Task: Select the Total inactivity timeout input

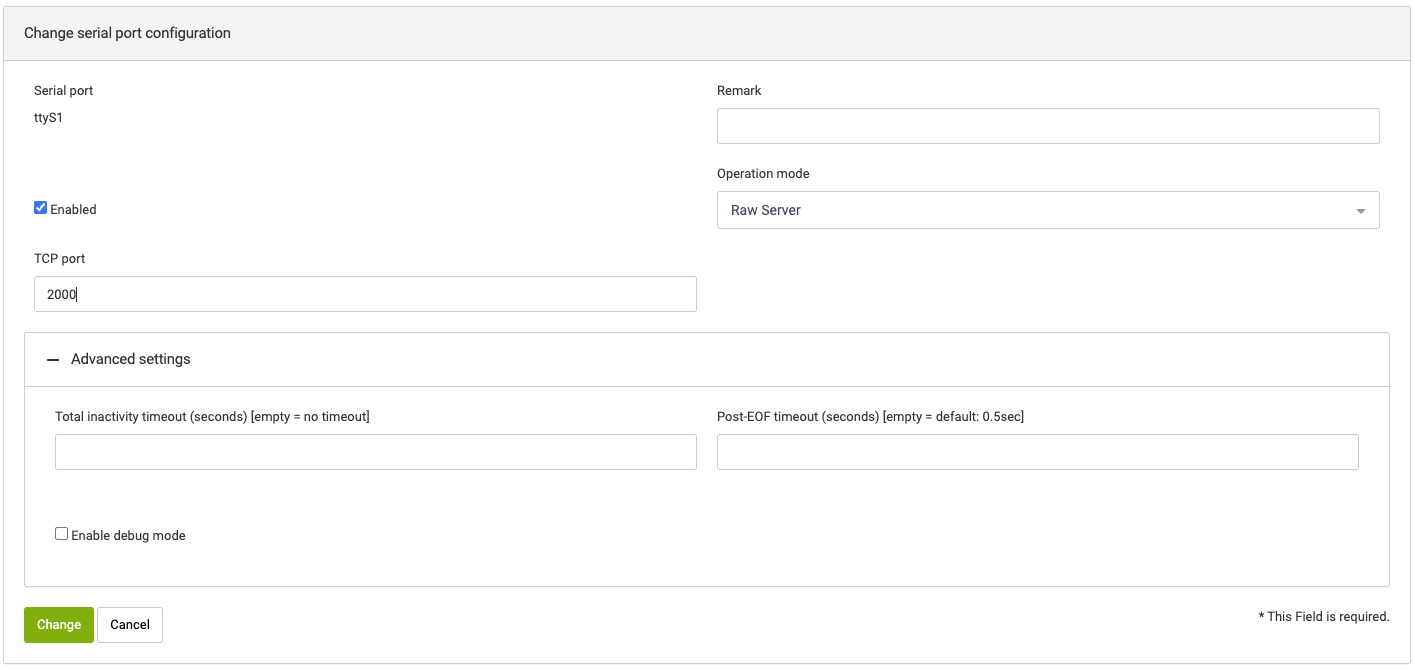Action: coord(375,452)
